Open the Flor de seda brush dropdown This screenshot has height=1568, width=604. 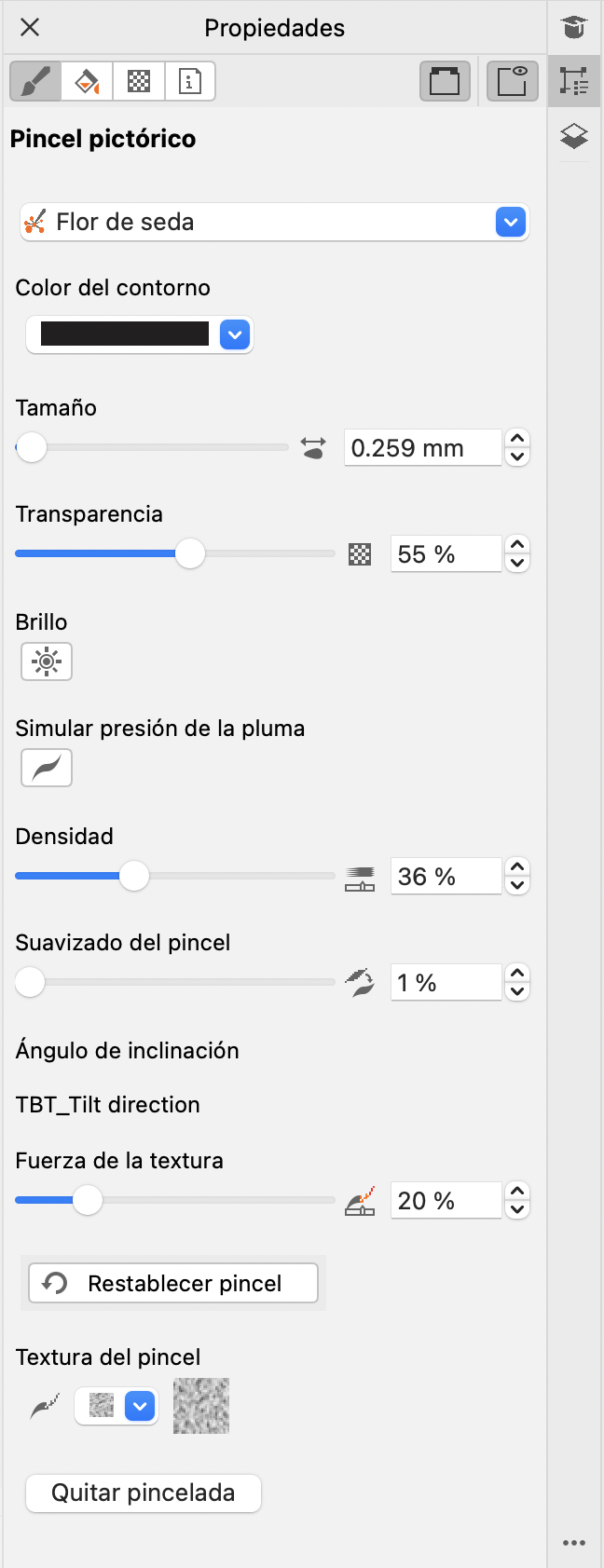click(x=511, y=223)
